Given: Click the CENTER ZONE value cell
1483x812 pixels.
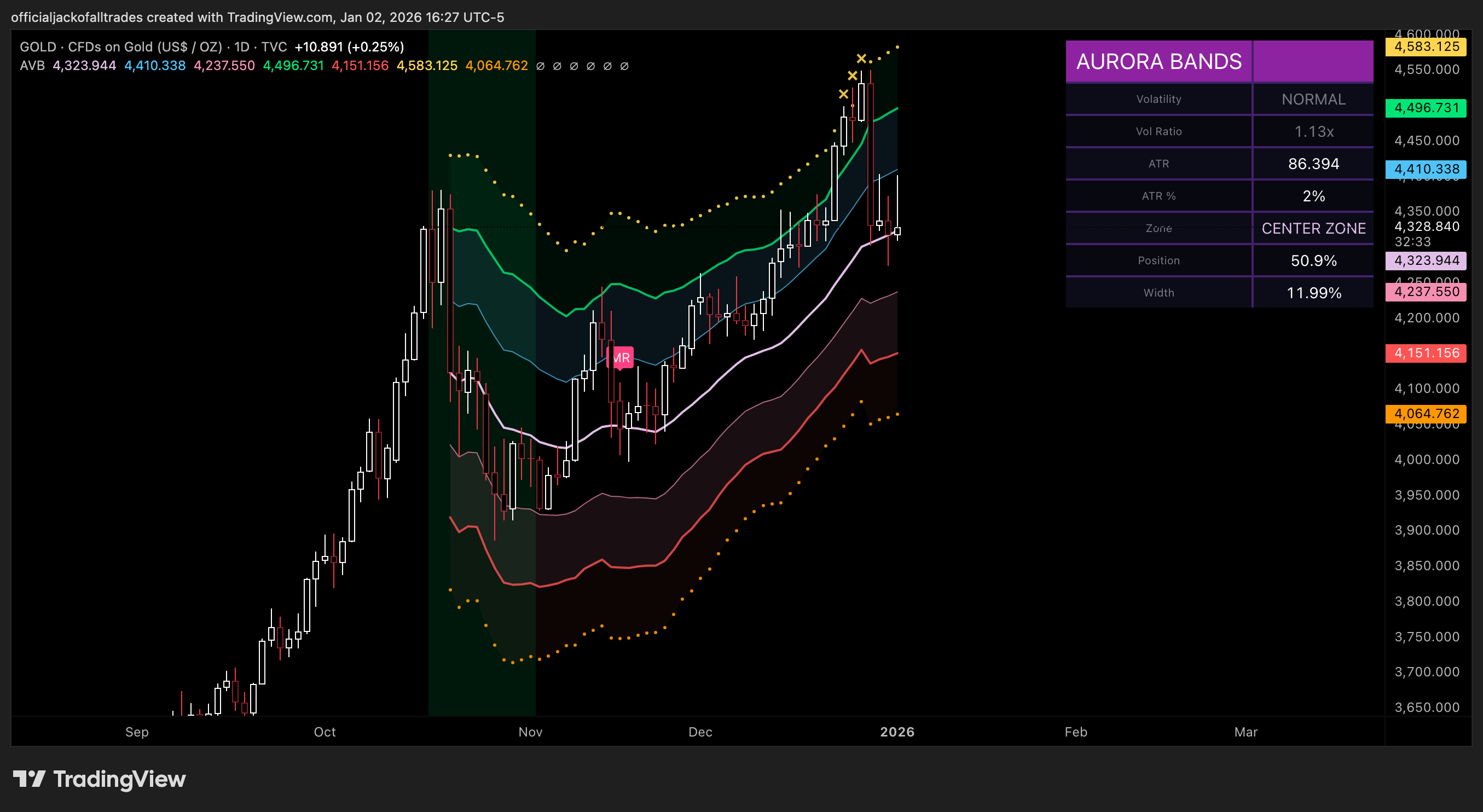Looking at the screenshot, I should (x=1313, y=229).
